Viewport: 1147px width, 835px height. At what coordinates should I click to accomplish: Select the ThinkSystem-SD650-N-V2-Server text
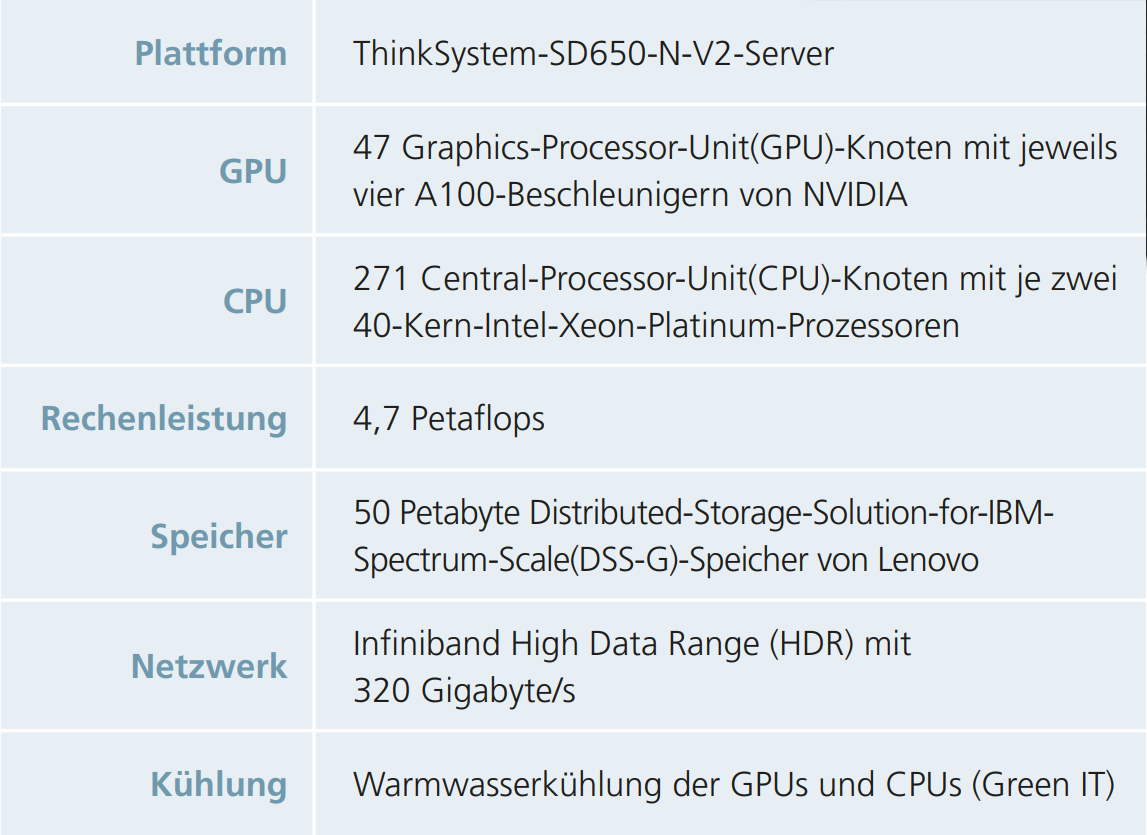[593, 53]
